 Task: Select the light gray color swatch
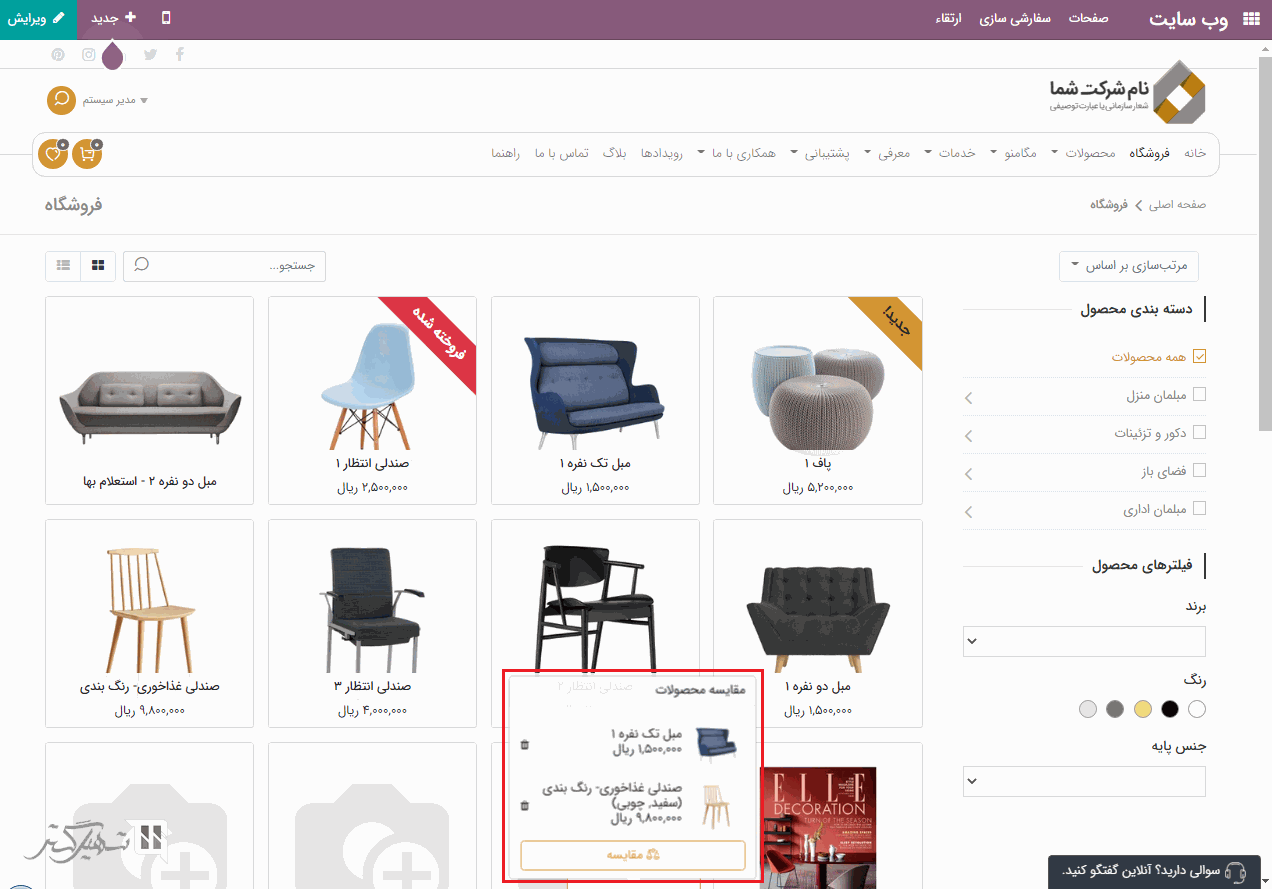(1089, 709)
